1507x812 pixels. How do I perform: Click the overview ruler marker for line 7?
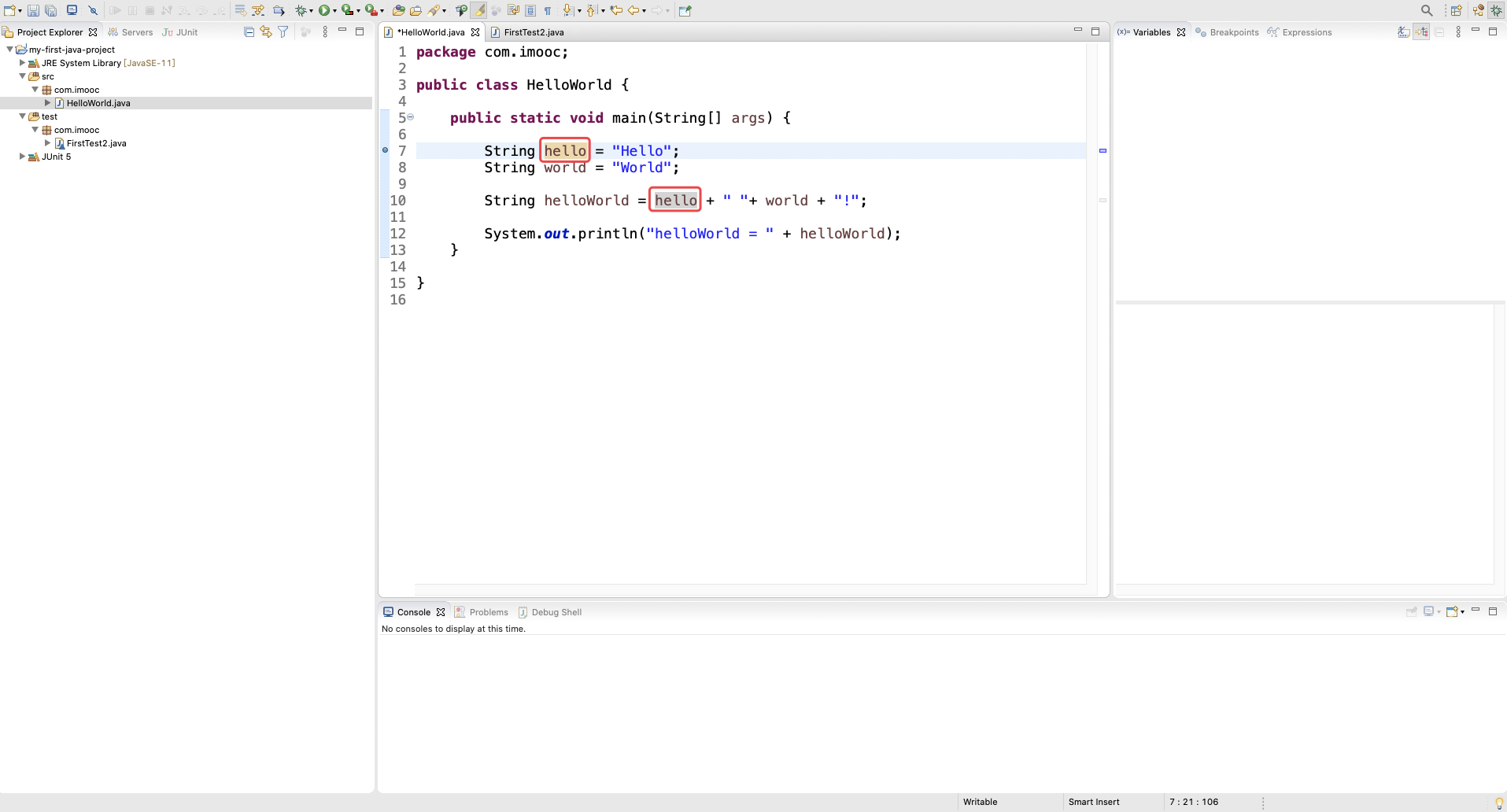tap(1103, 150)
